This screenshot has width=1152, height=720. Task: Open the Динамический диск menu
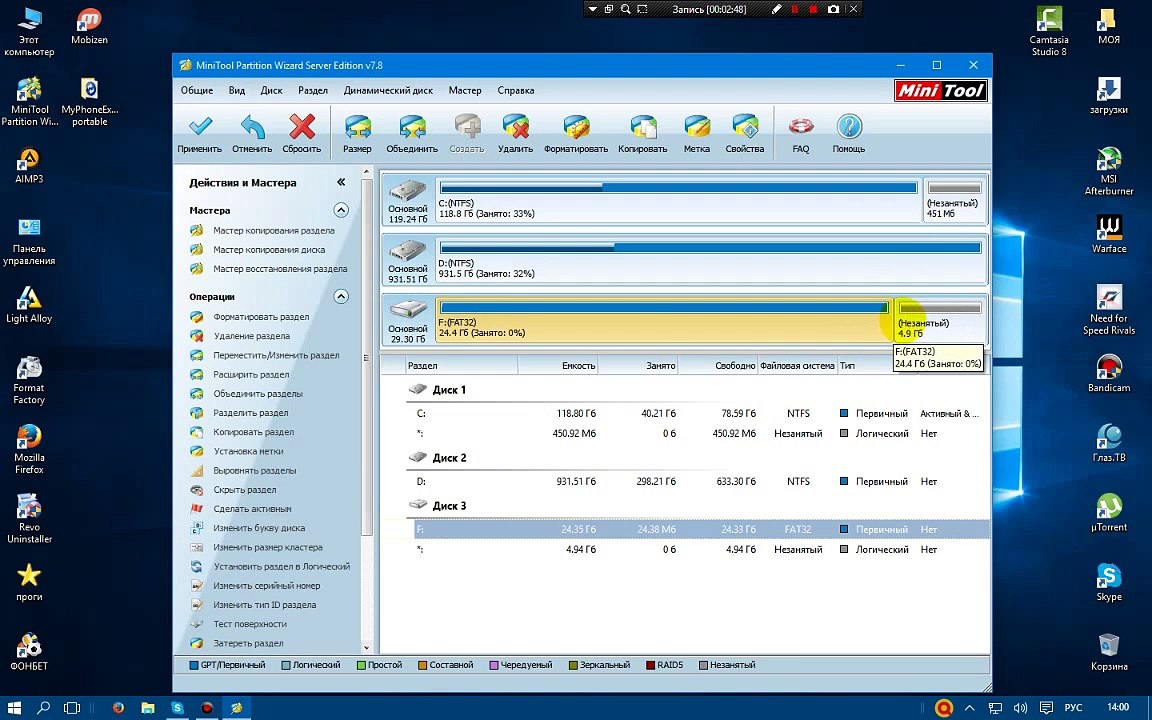coord(388,90)
